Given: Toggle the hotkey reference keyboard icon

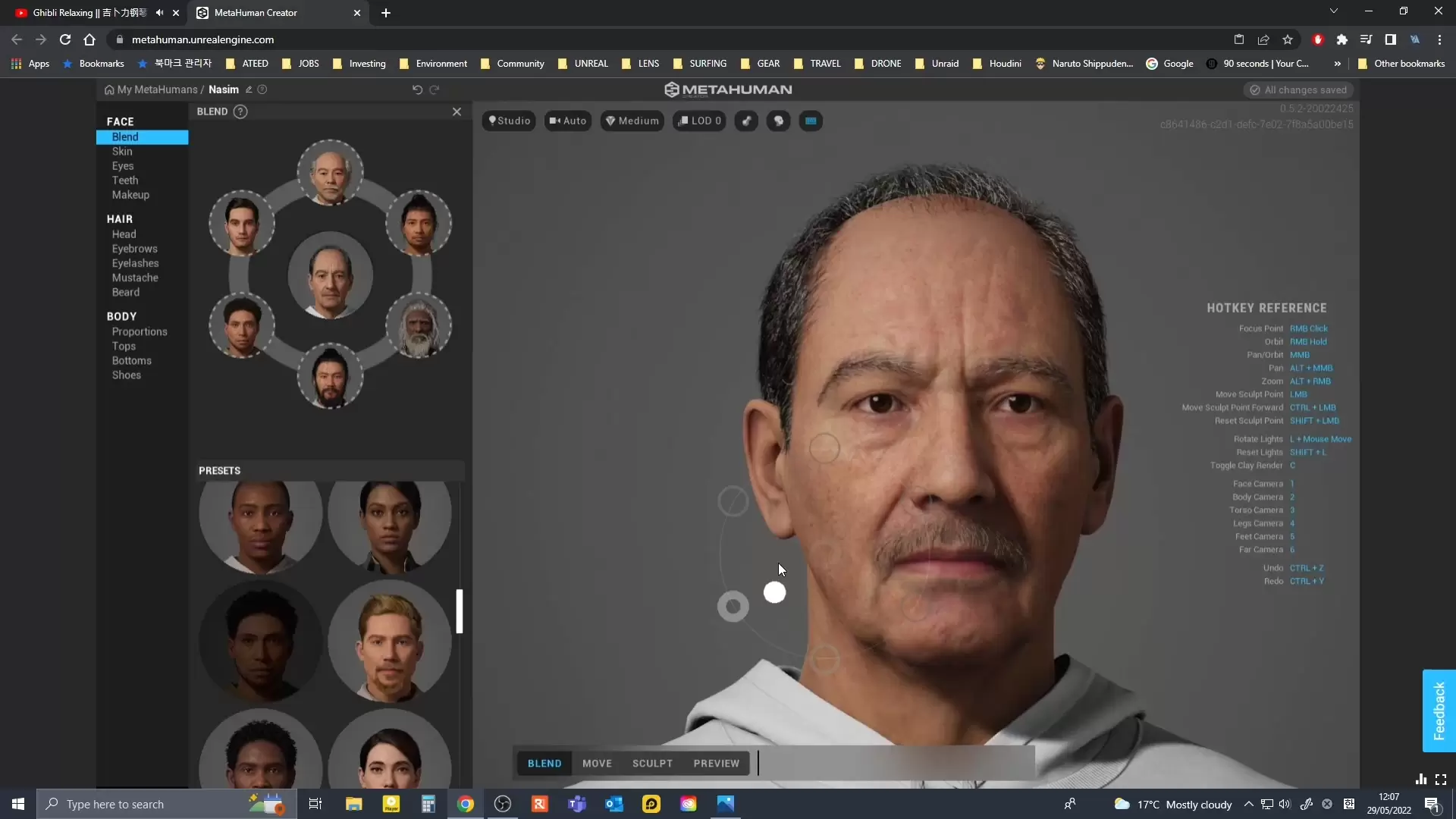Looking at the screenshot, I should pyautogui.click(x=811, y=121).
